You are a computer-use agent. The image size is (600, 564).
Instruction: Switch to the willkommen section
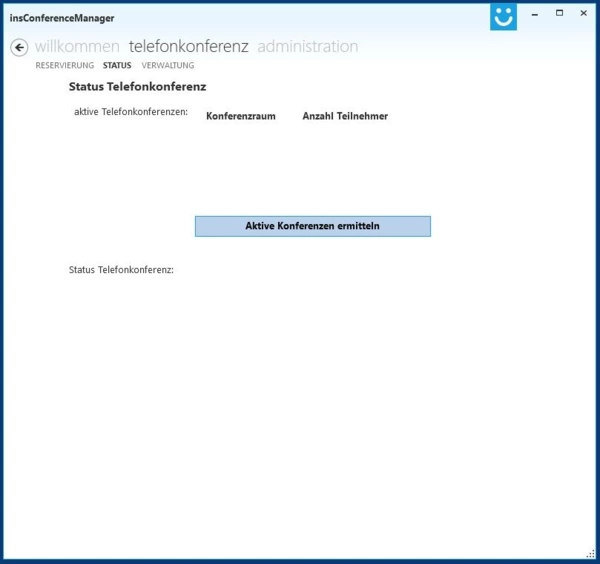(x=77, y=46)
